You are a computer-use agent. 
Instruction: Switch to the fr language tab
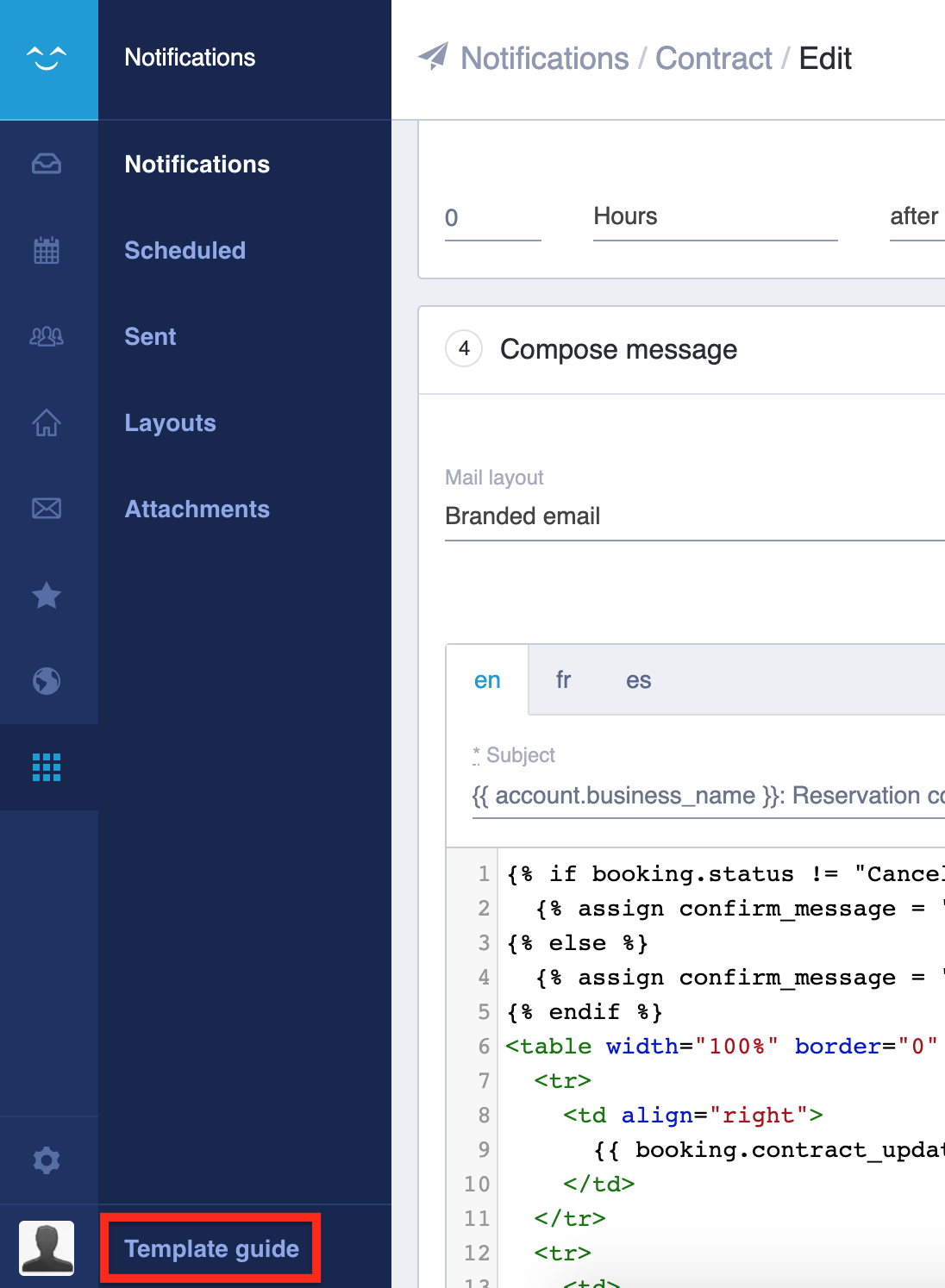[x=563, y=680]
